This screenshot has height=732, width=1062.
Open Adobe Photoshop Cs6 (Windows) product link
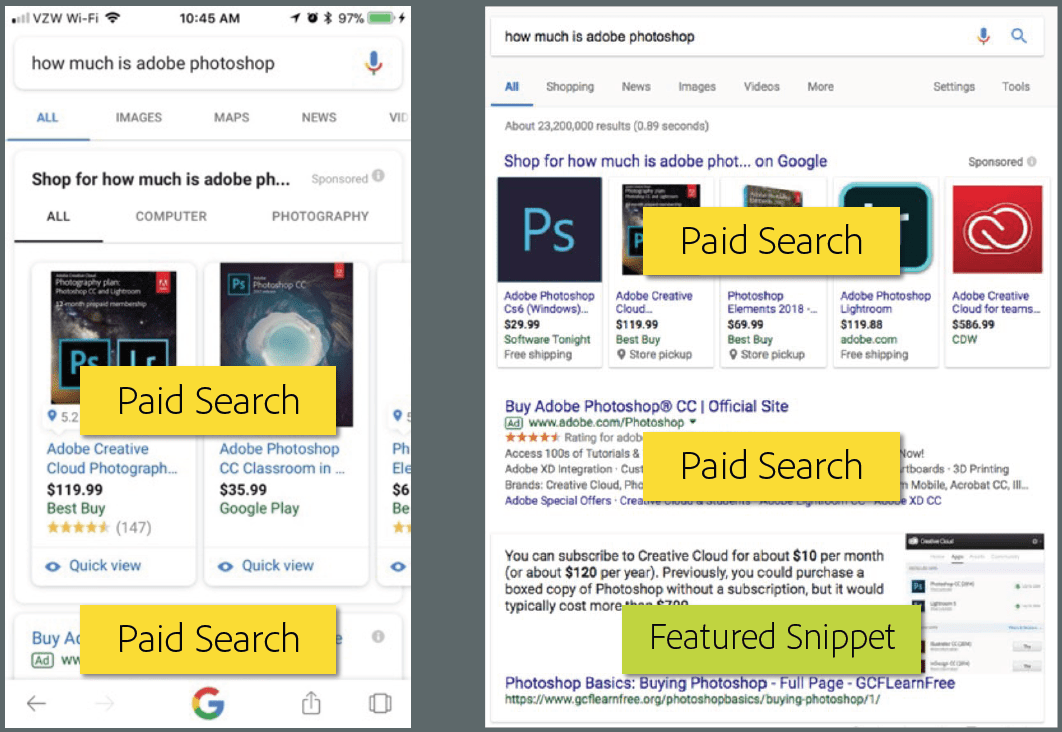[549, 302]
